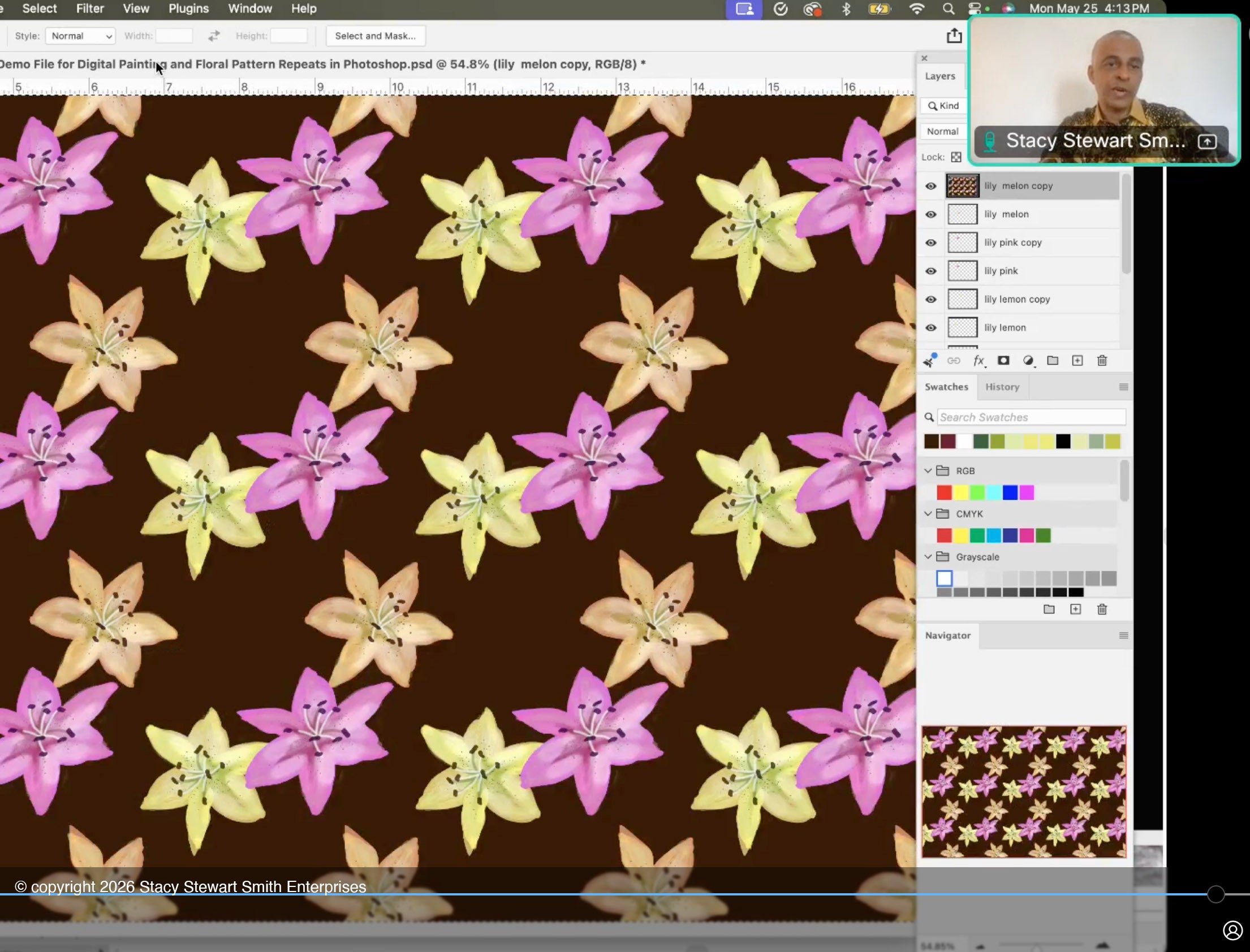
Task: Close the Layers panel group with X
Action: [x=925, y=58]
